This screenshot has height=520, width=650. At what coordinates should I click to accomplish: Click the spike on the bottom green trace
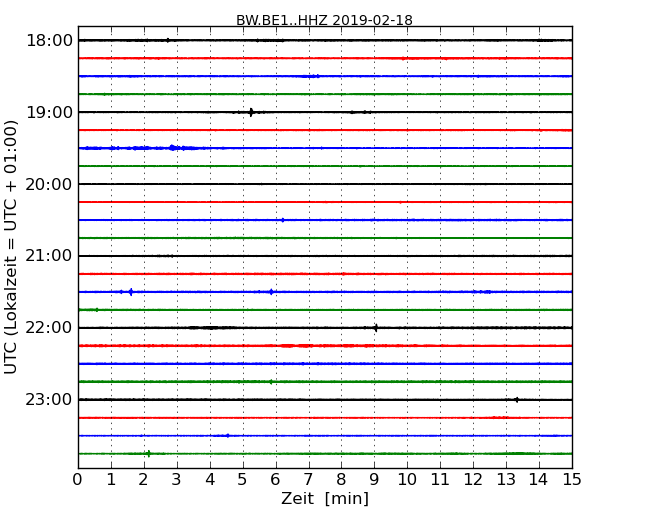click(148, 454)
